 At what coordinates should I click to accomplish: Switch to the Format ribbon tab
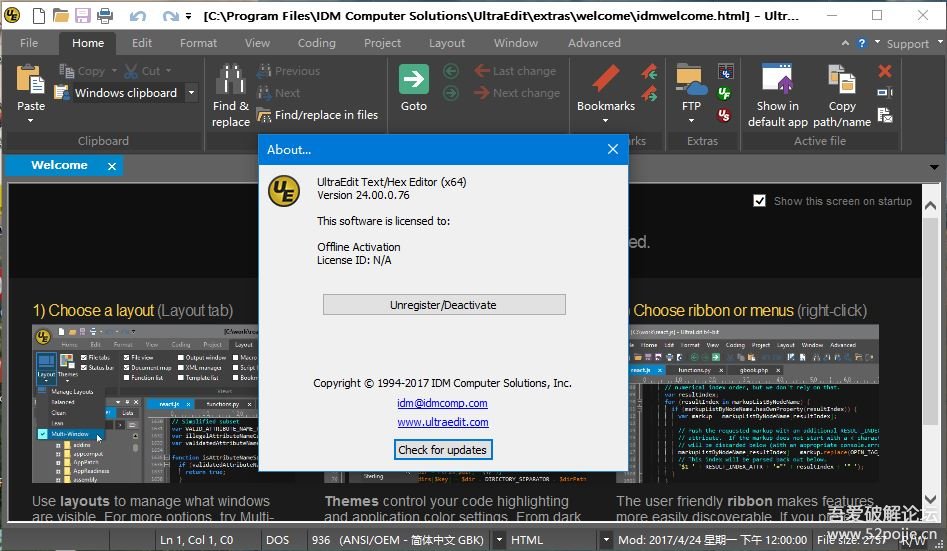[x=198, y=43]
